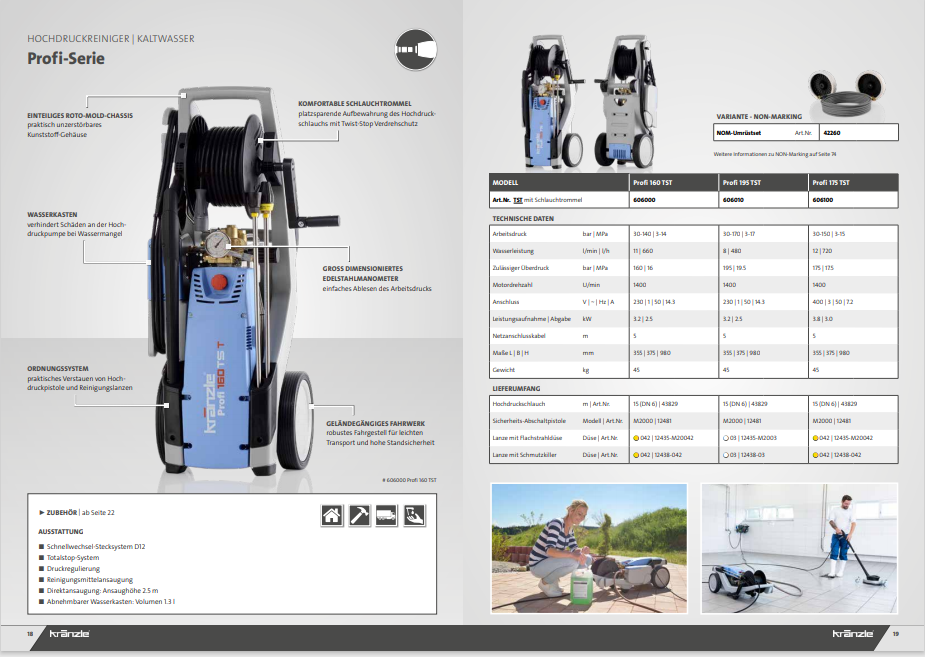Click the "TECHNISCHE DATEN" section heading
This screenshot has height=657, width=925.
(523, 219)
